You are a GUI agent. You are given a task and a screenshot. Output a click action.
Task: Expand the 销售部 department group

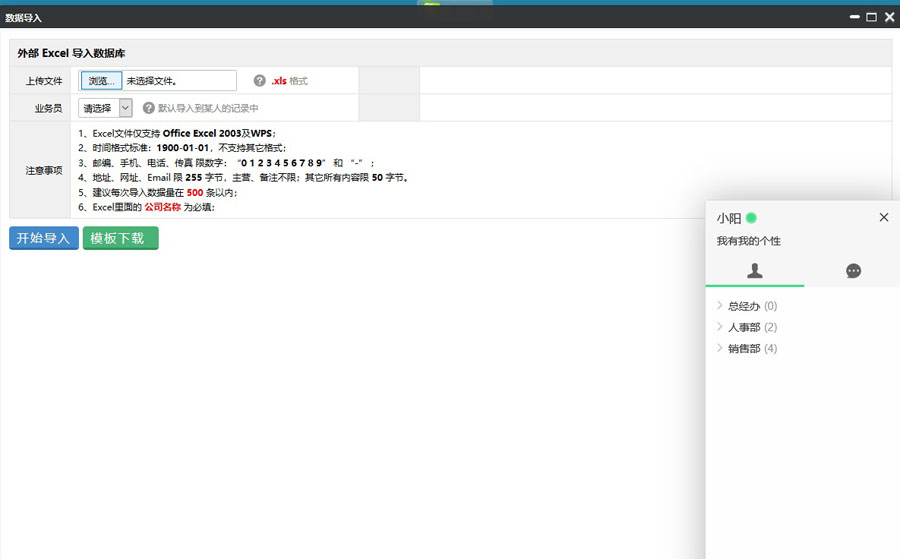tap(744, 348)
